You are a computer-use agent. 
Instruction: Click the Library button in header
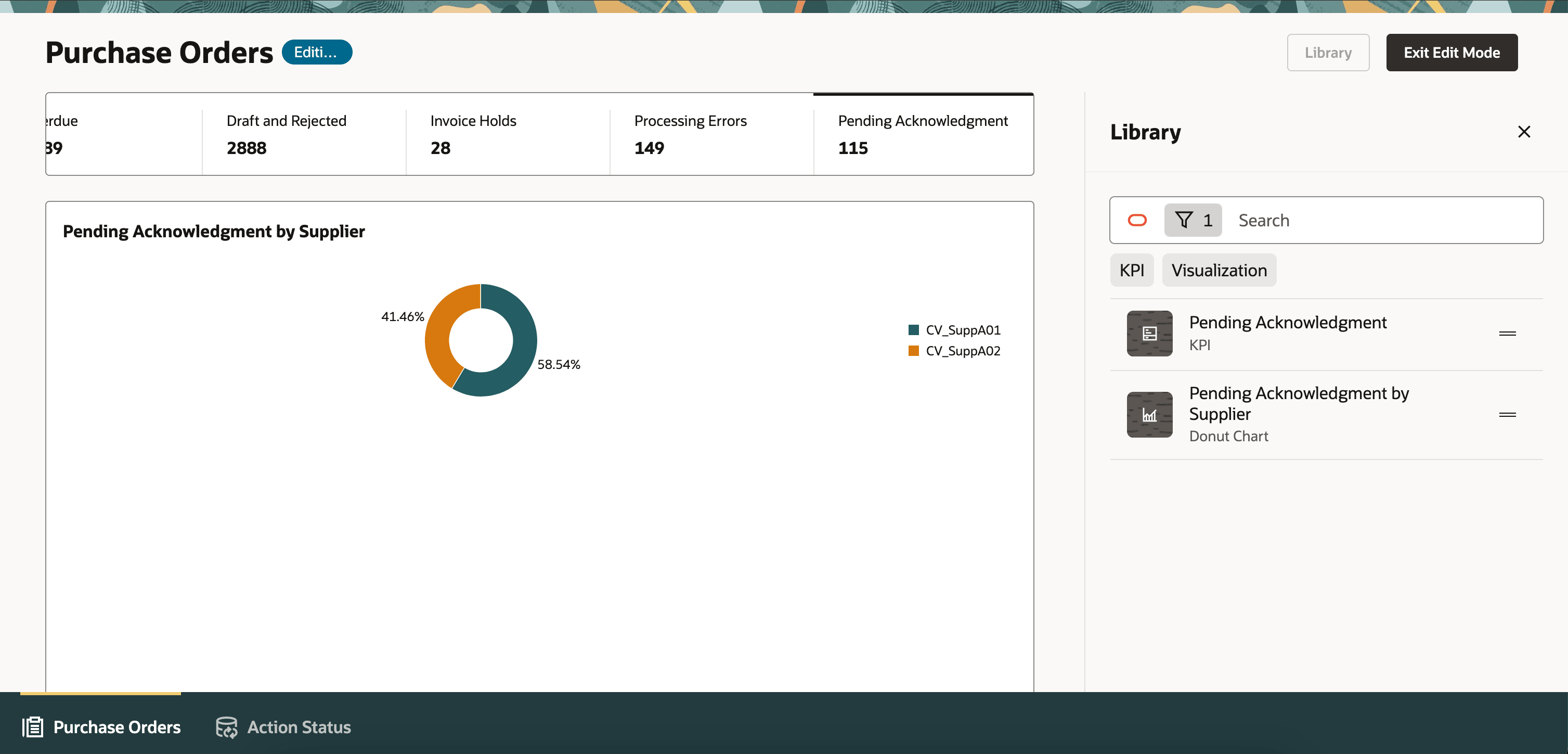point(1328,53)
